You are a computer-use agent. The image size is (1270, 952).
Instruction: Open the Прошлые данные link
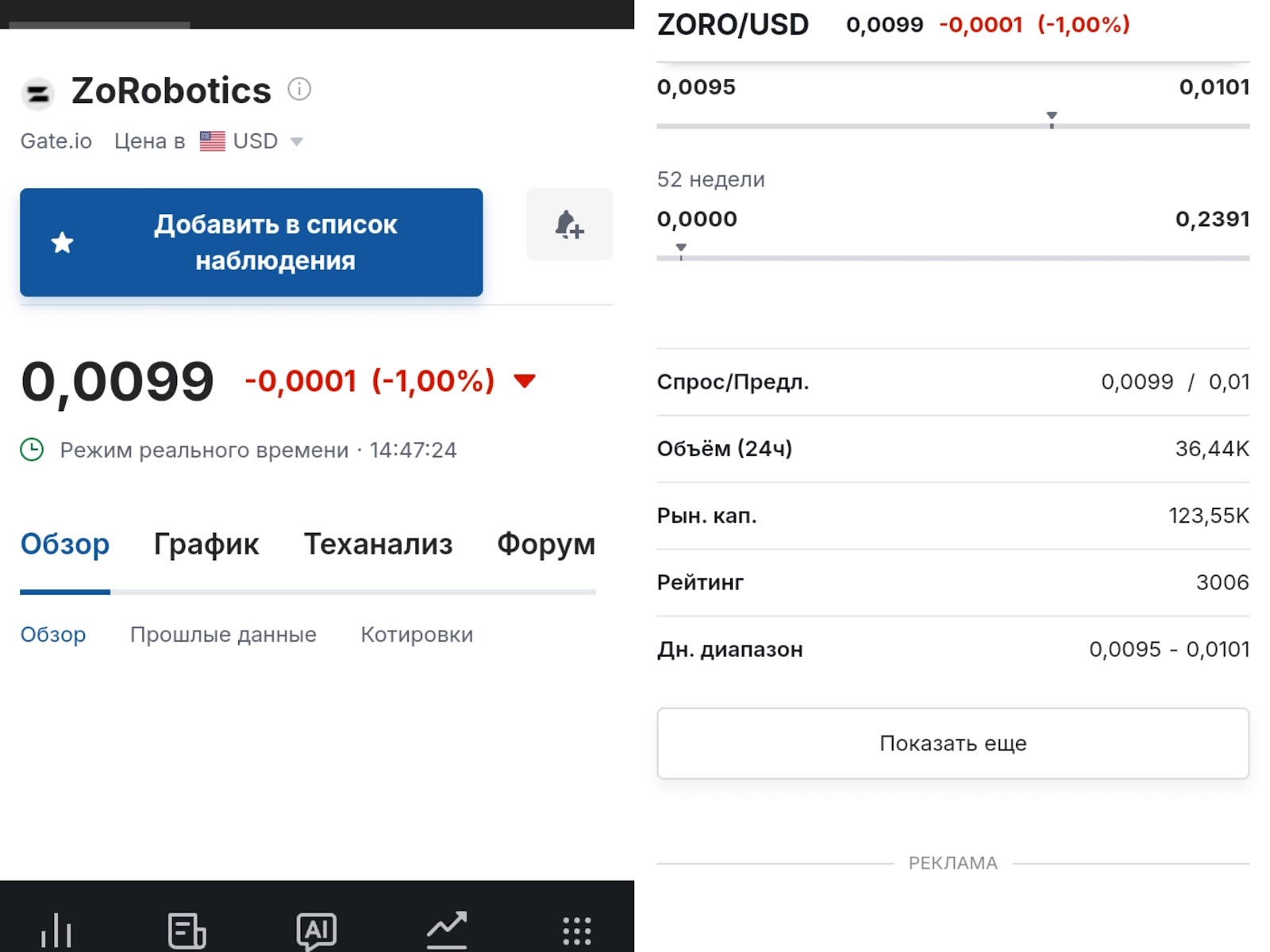[x=223, y=635]
